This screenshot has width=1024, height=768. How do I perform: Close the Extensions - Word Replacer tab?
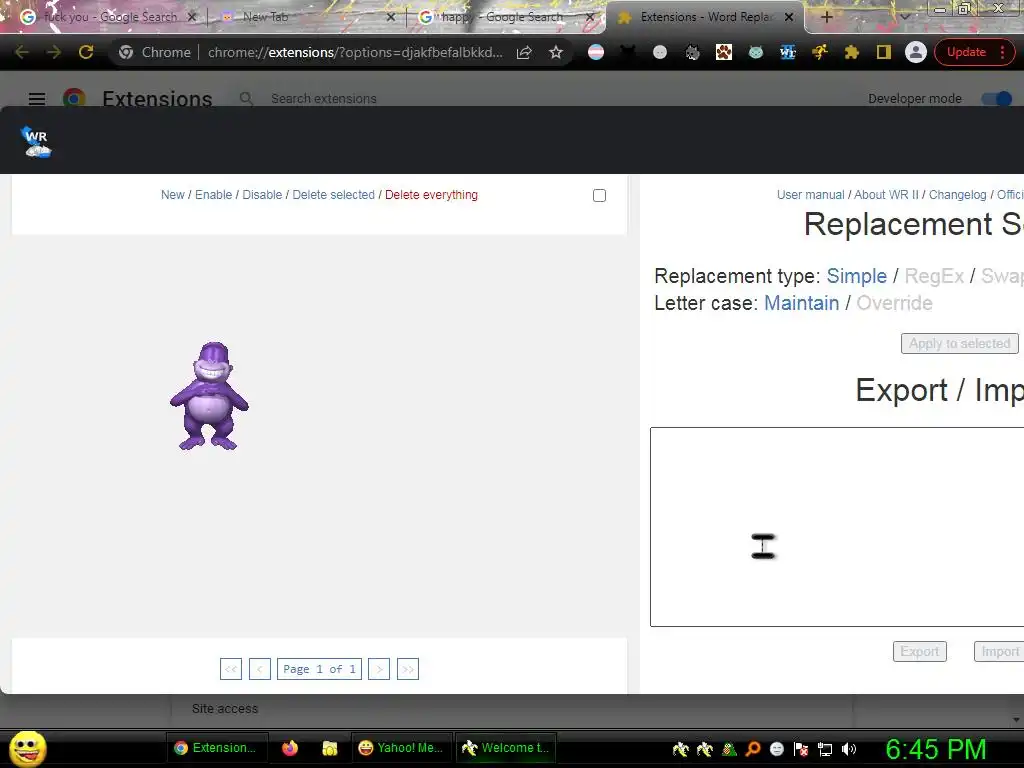789,17
